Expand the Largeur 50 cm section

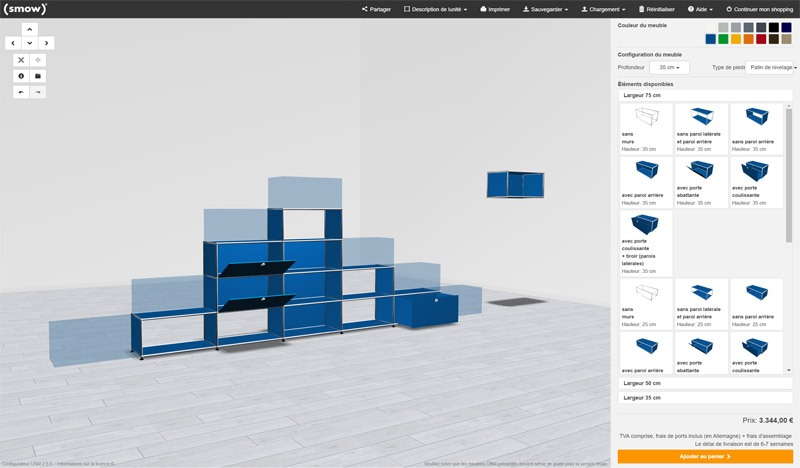(704, 383)
